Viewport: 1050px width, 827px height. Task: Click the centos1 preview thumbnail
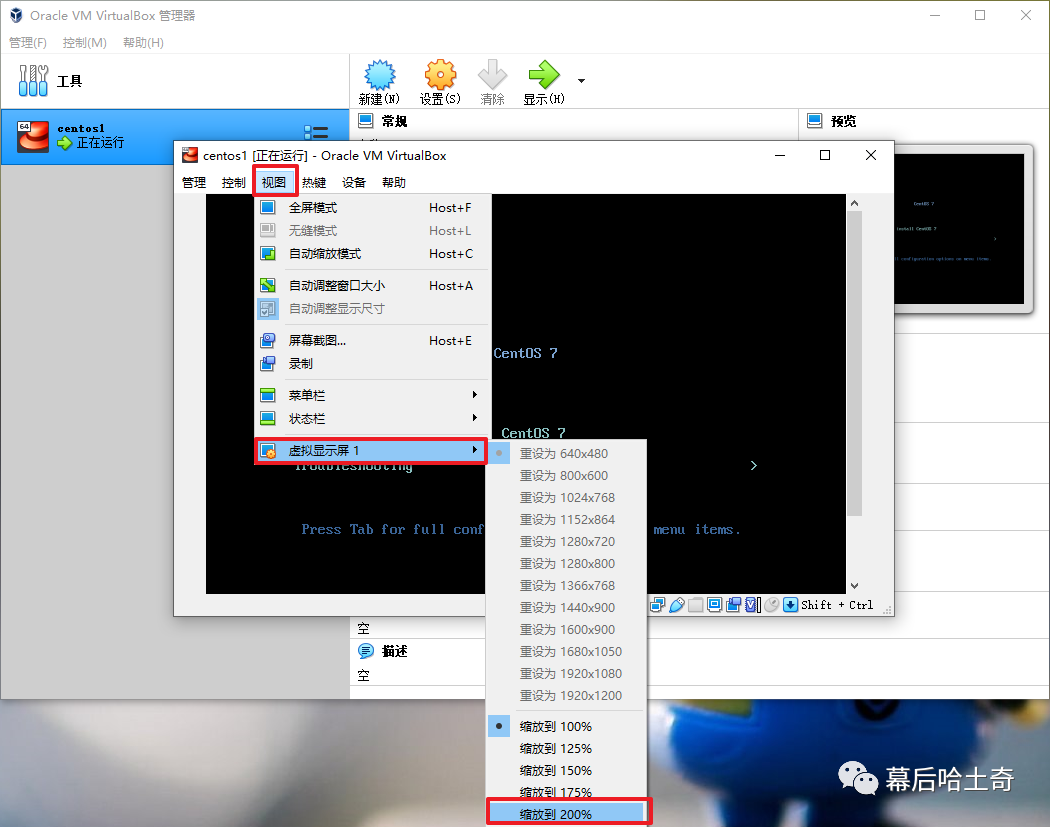click(x=959, y=230)
